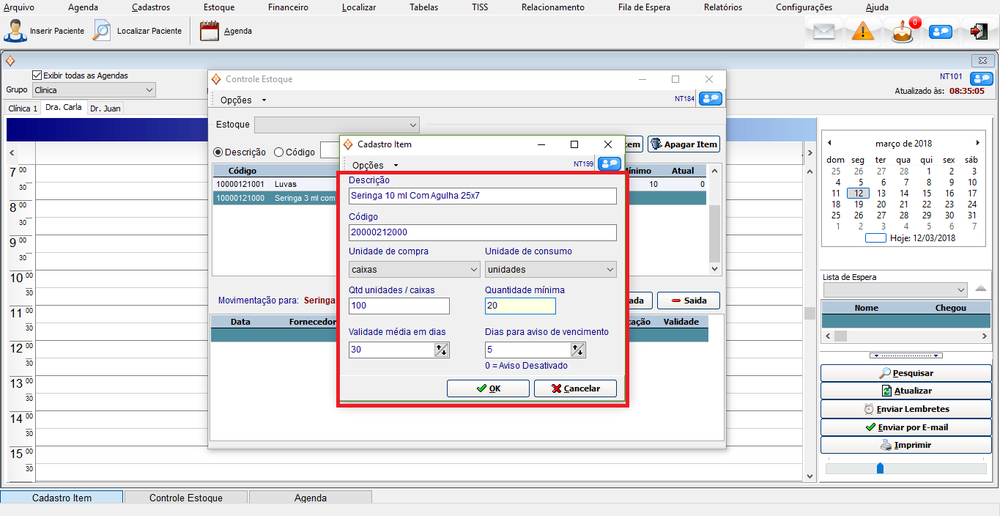Click the Inserir Paciente person icon
Viewport: 1000px width, 516px height.
coord(15,31)
